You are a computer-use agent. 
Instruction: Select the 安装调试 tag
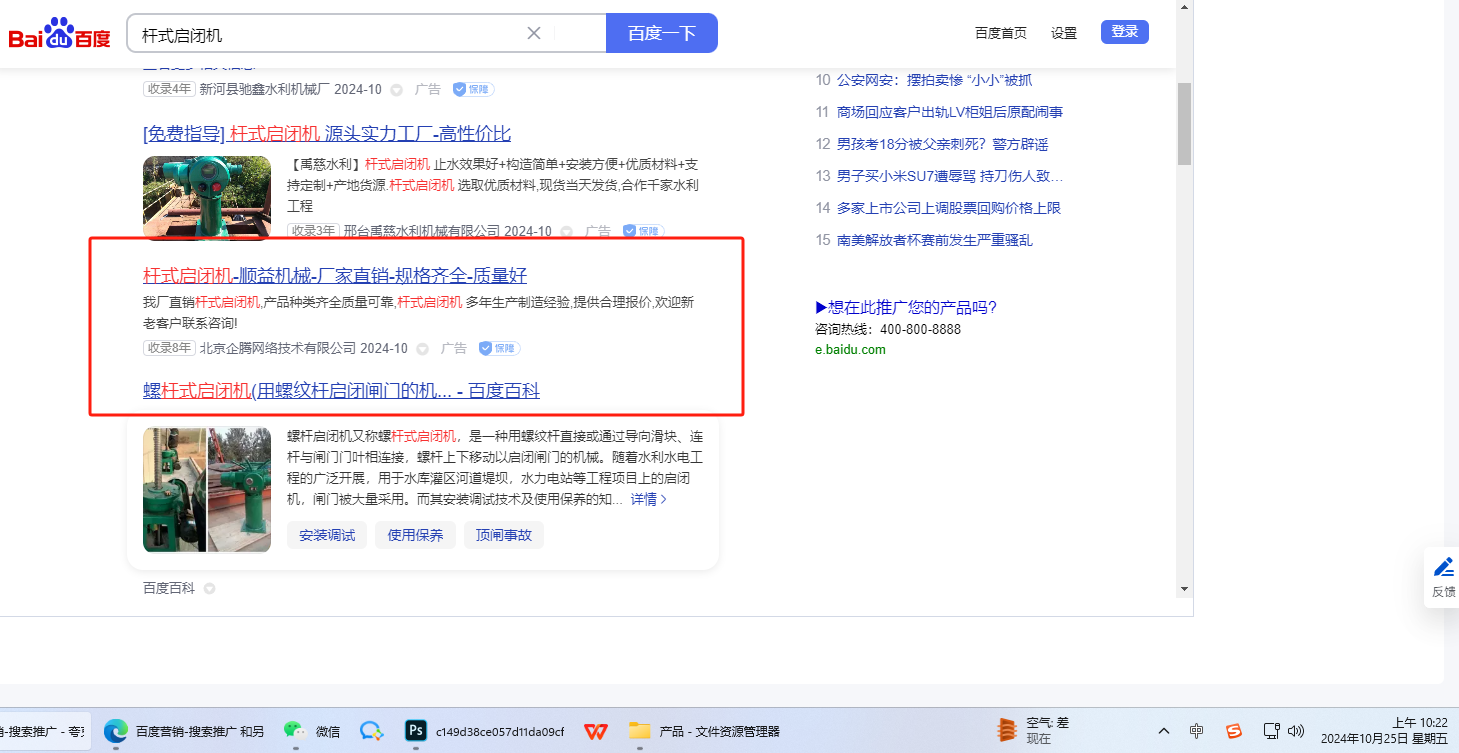click(x=327, y=535)
